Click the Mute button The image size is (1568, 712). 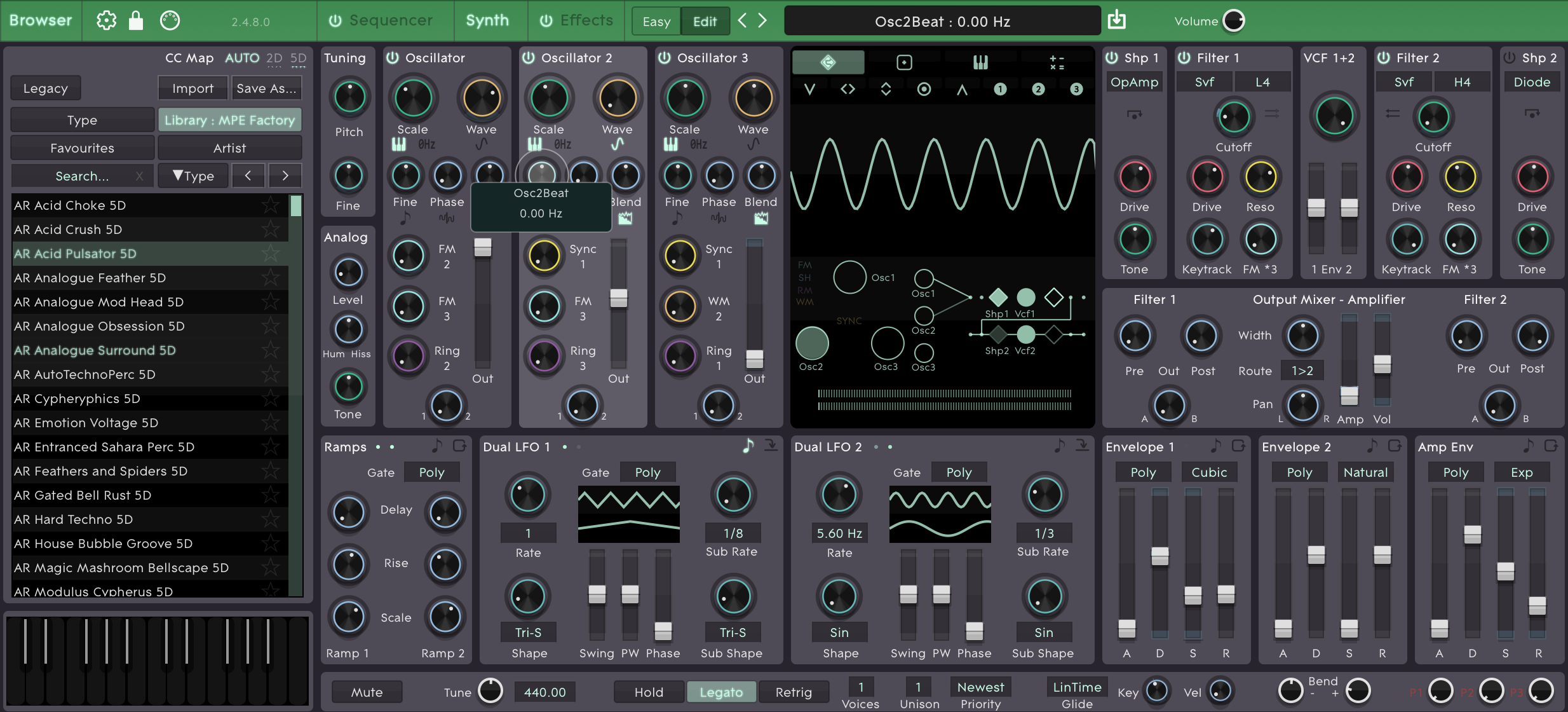(x=367, y=692)
